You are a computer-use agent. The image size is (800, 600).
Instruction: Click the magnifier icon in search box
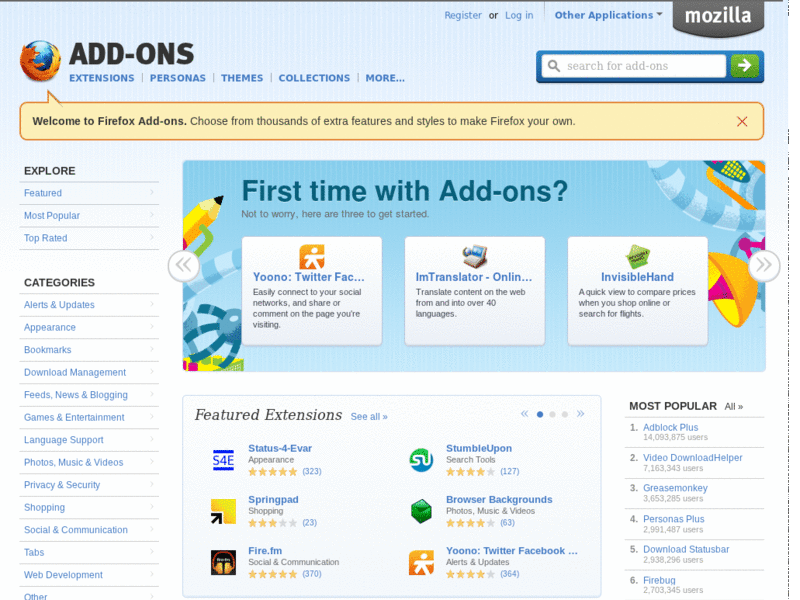tap(554, 66)
